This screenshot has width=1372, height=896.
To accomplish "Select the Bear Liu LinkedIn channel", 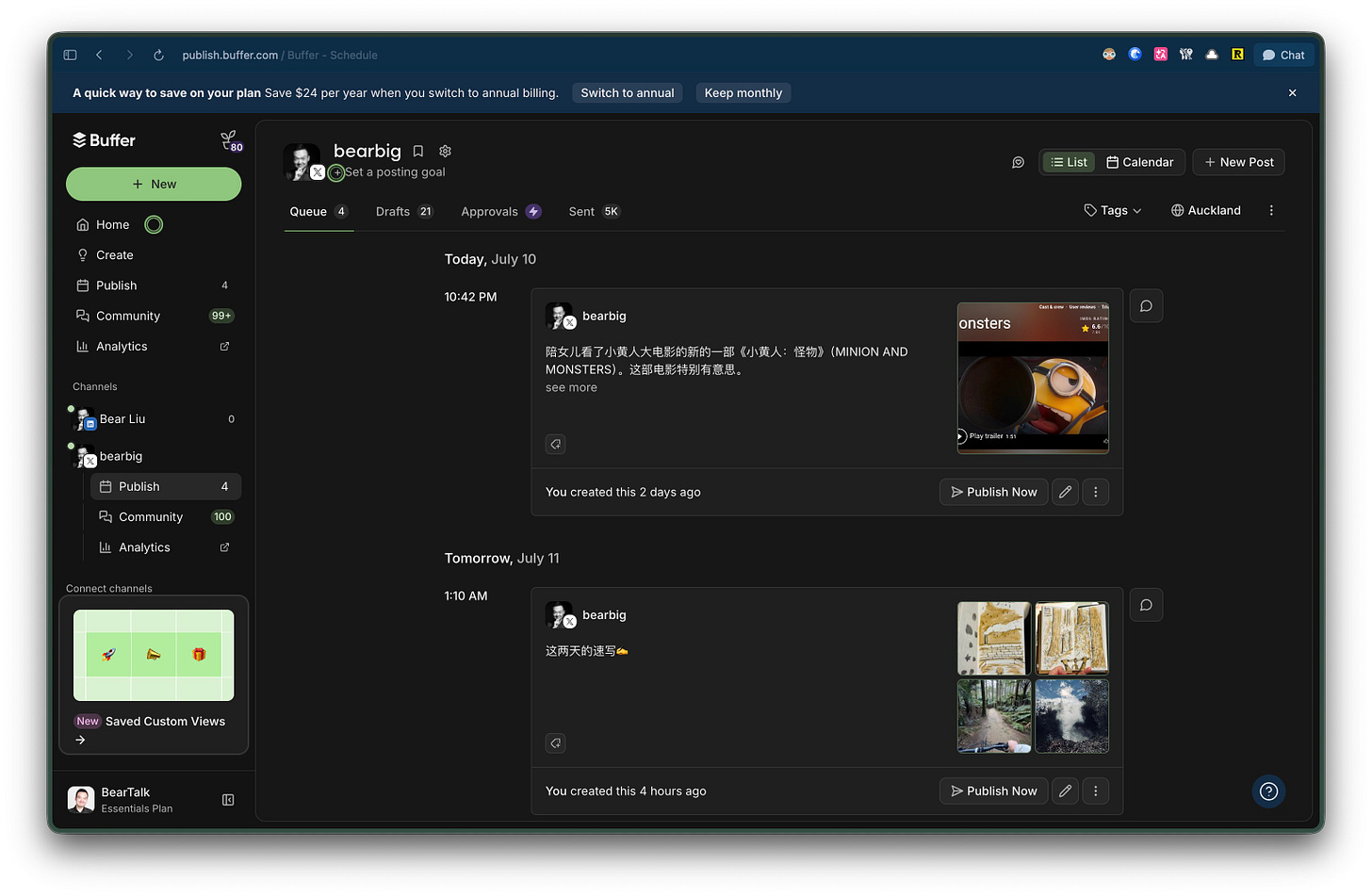I will click(x=154, y=419).
